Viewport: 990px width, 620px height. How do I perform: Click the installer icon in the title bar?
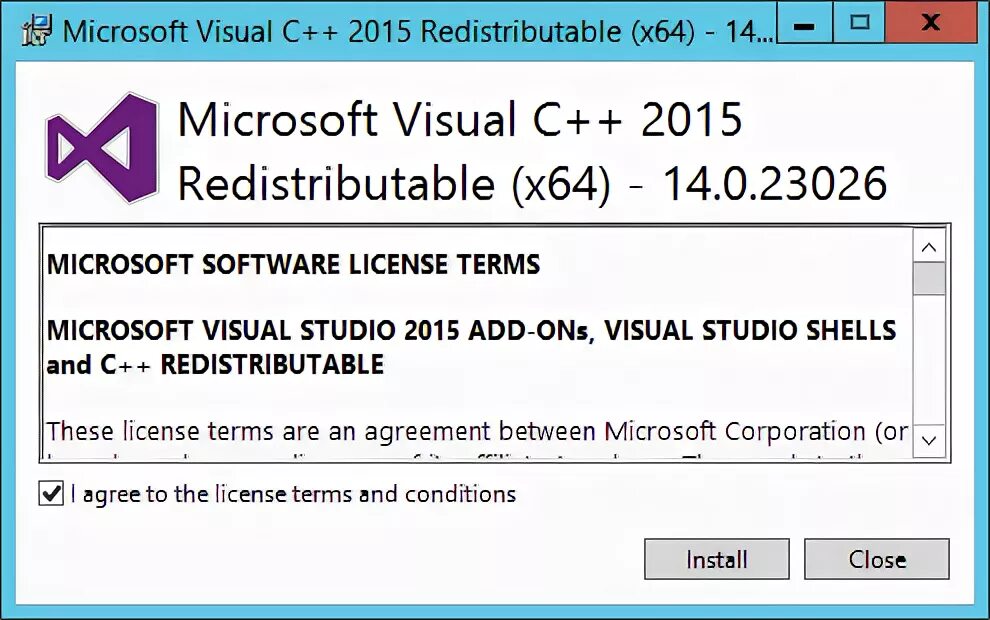[x=36, y=30]
